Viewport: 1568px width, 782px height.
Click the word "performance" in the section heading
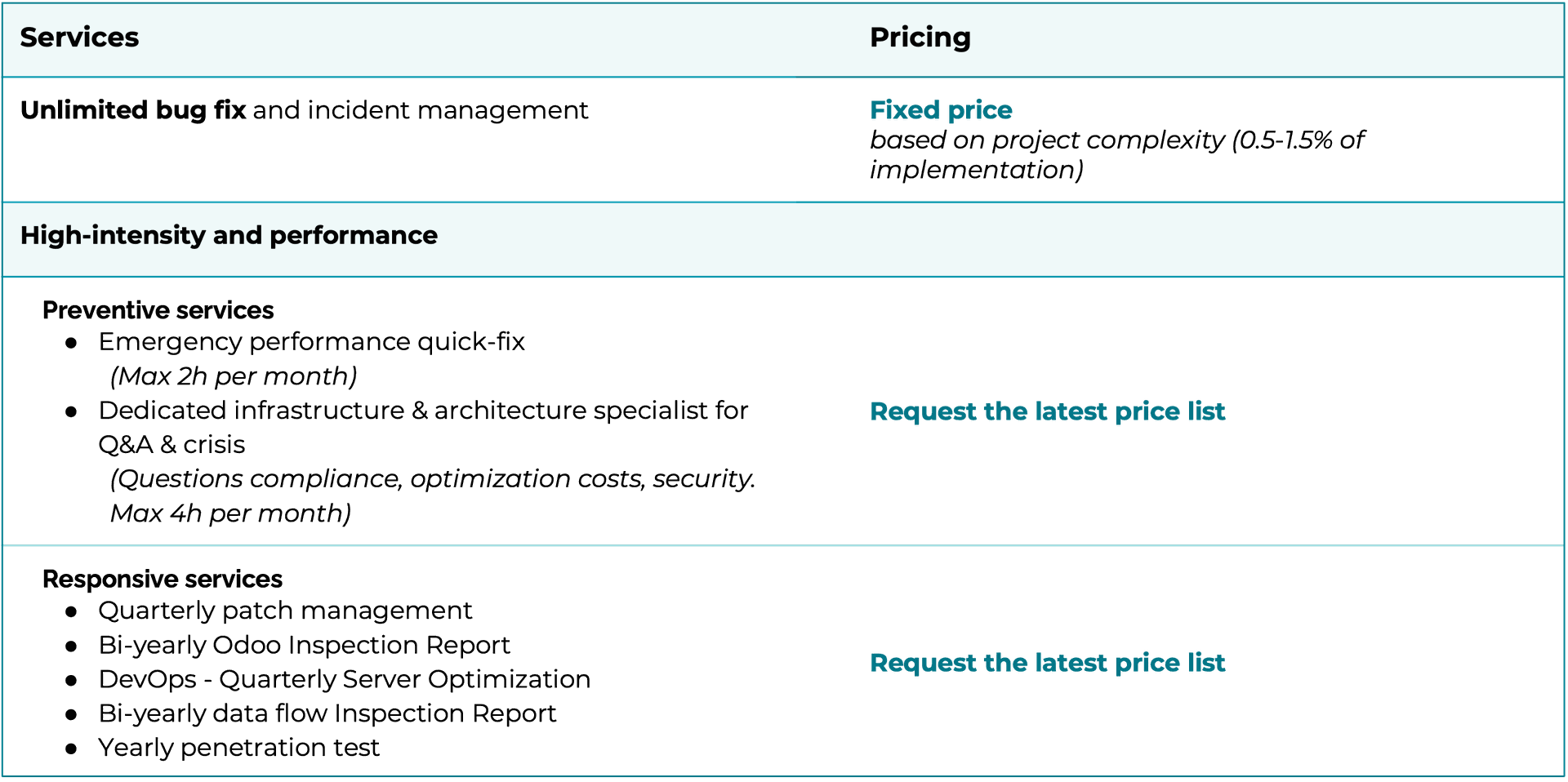point(353,236)
